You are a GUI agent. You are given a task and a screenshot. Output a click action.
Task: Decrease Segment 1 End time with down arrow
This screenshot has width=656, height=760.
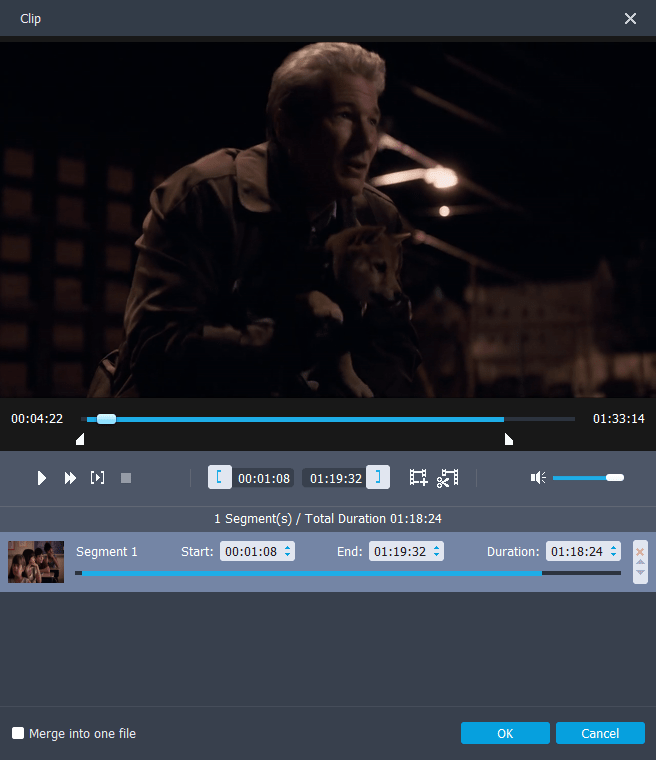tap(436, 555)
